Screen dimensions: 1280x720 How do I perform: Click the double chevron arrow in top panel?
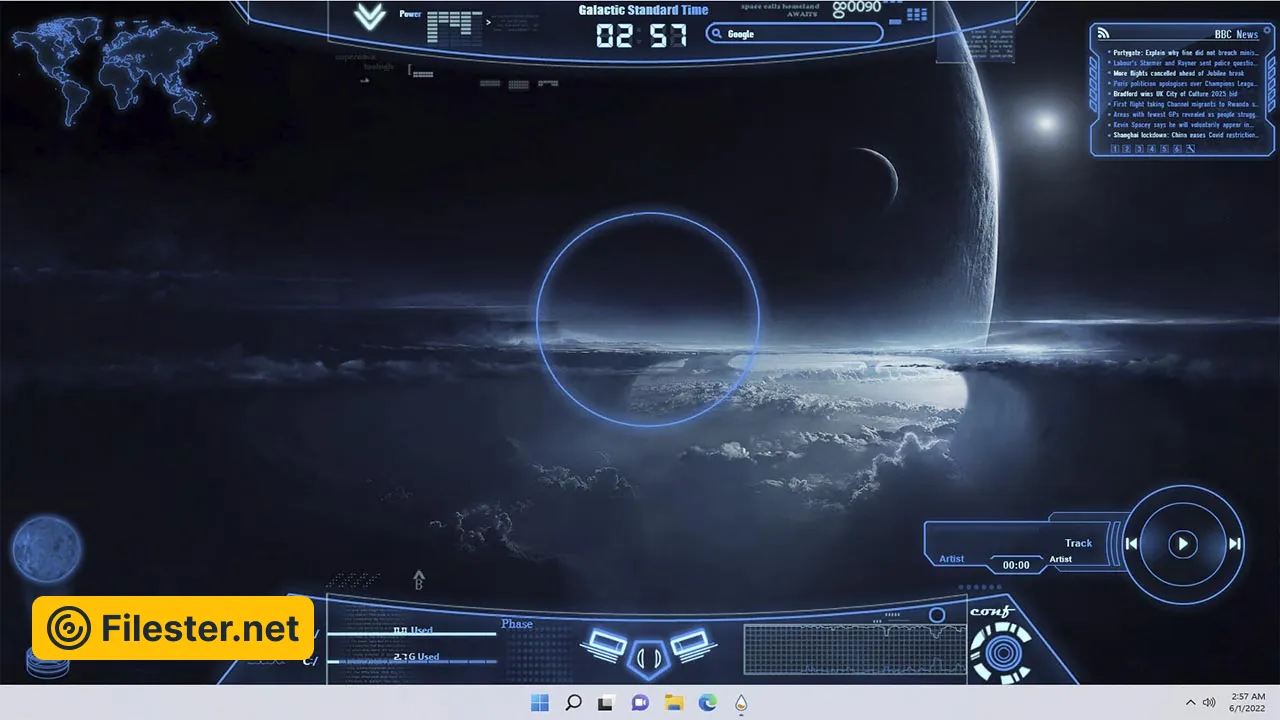(370, 17)
